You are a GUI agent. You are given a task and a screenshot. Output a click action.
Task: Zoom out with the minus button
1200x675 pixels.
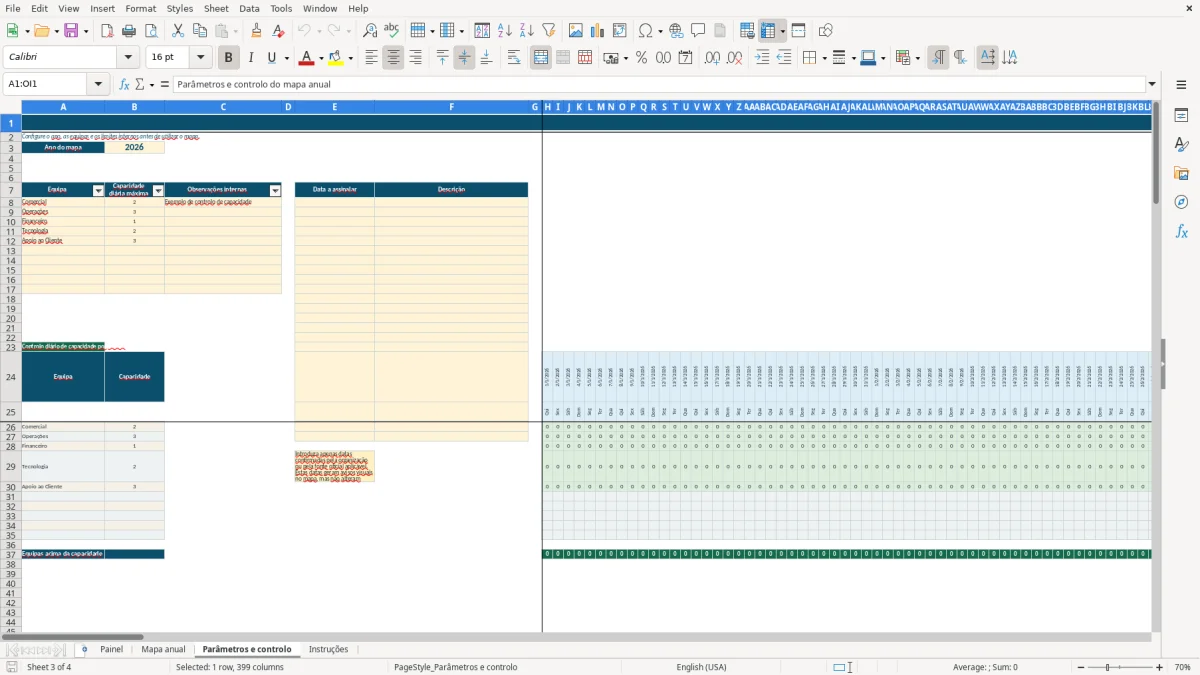(x=1081, y=667)
